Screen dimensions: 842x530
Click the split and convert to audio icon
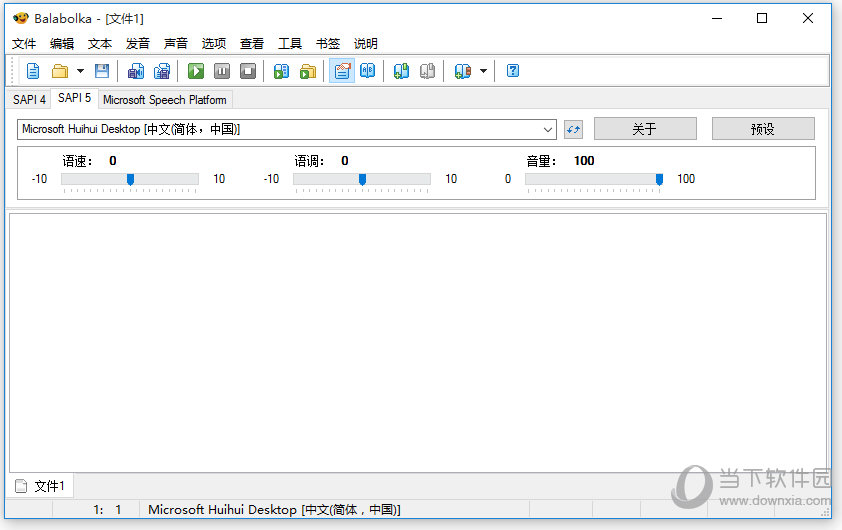(162, 71)
